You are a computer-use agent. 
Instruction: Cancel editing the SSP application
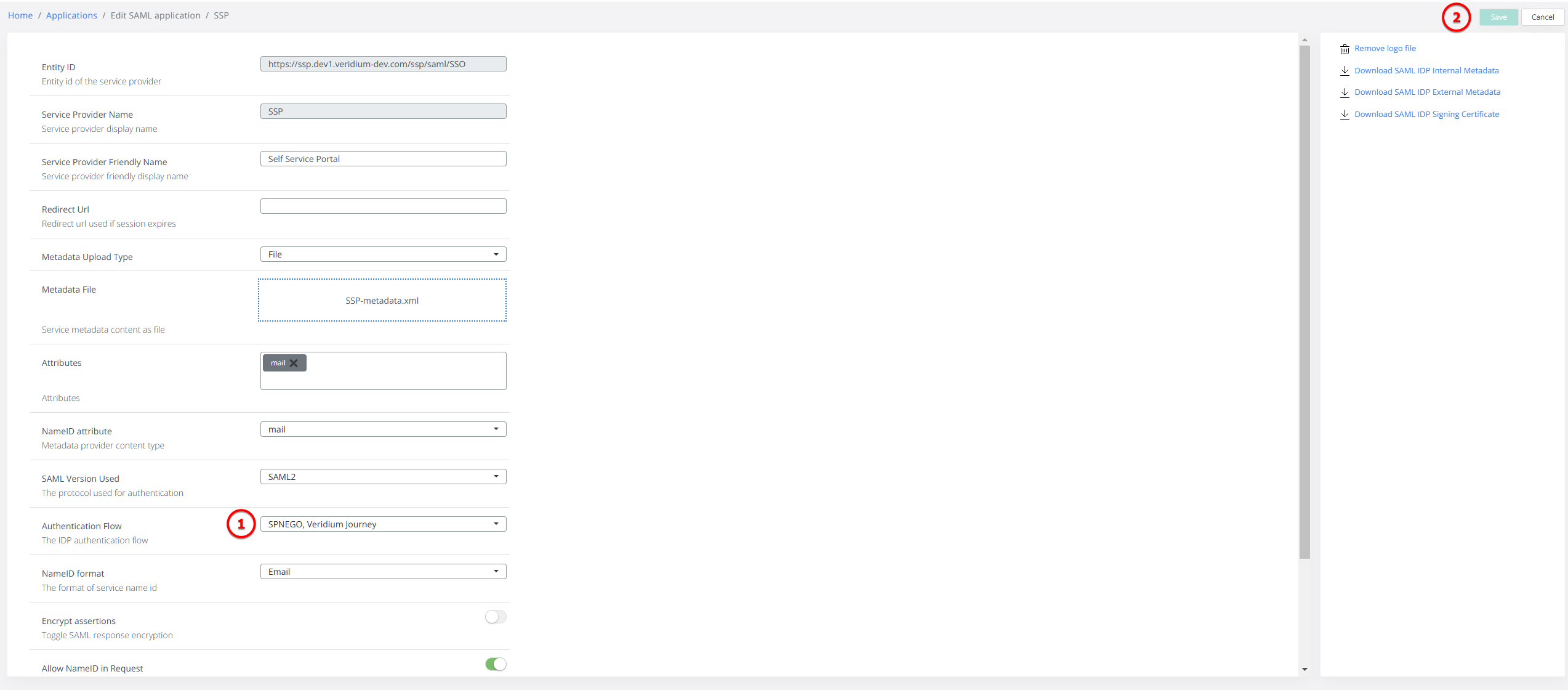1543,17
